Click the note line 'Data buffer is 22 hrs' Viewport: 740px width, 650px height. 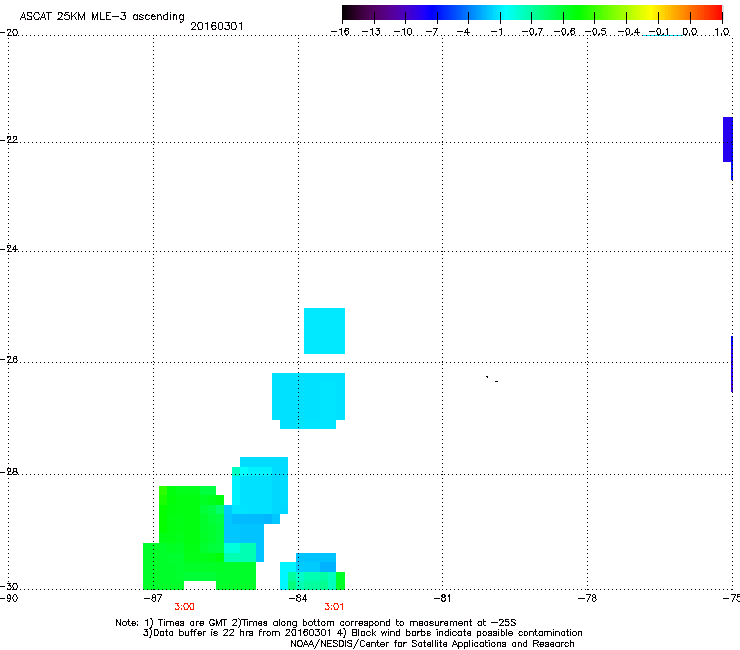click(x=362, y=633)
